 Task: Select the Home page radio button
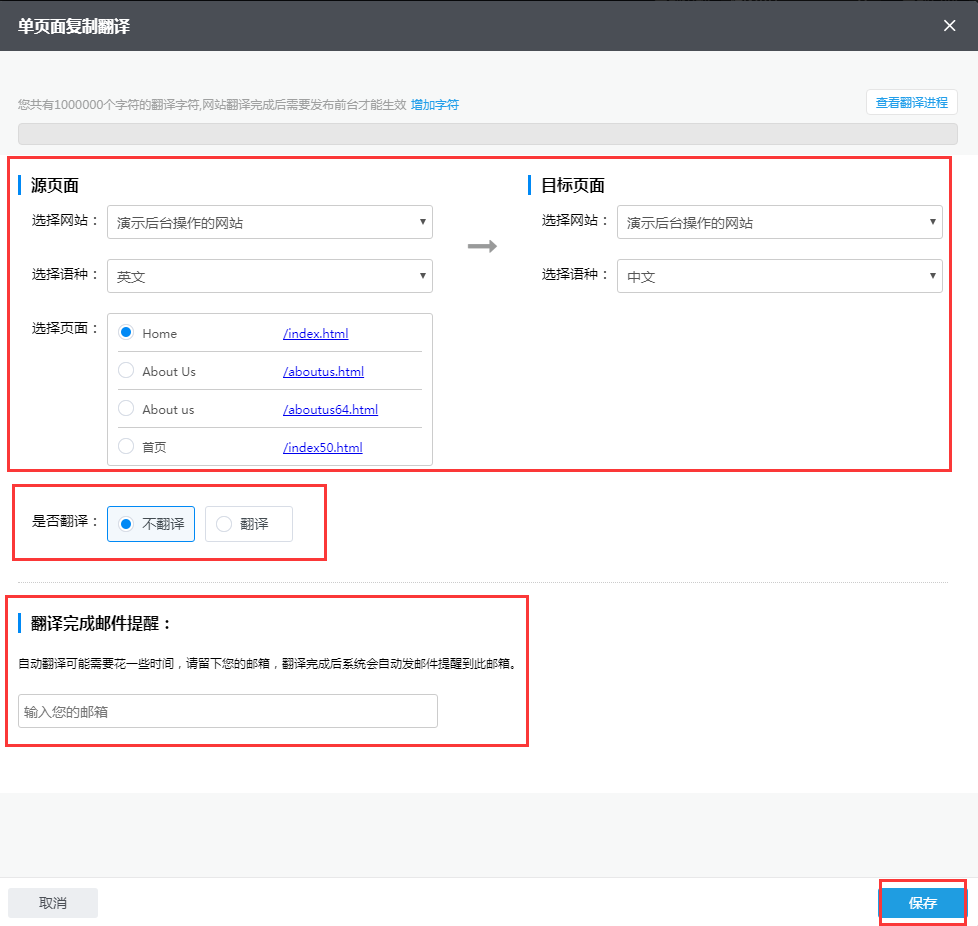click(x=125, y=331)
